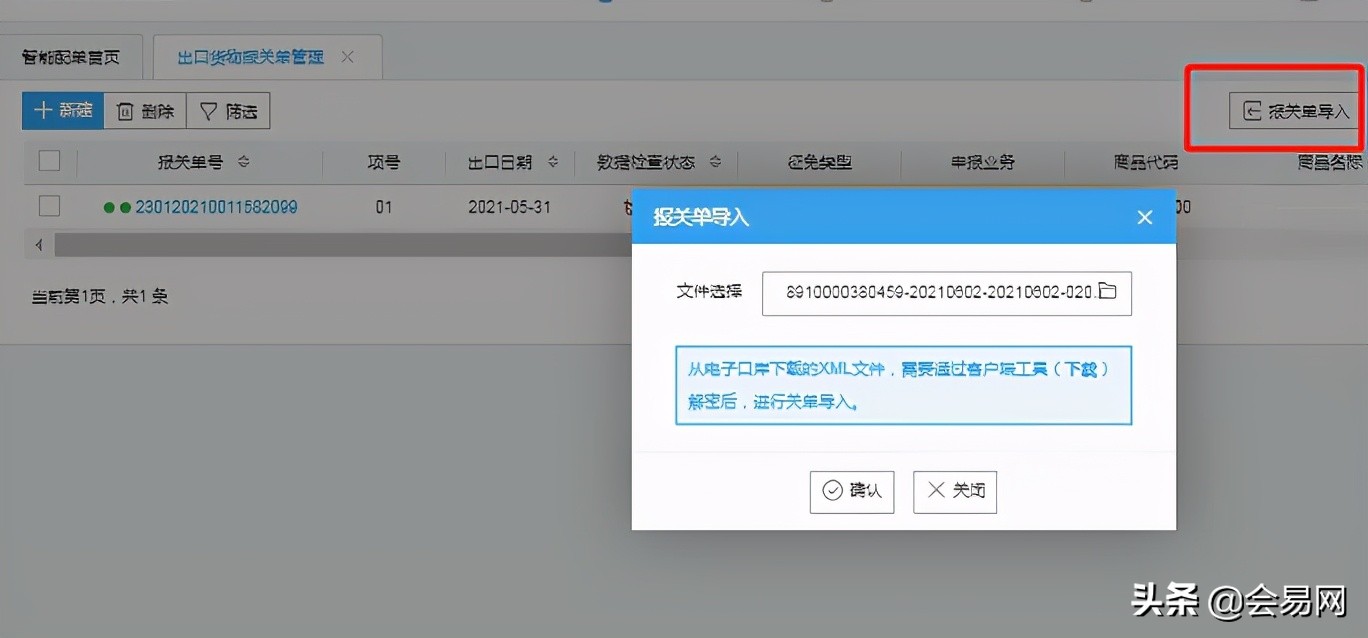Toggle the select-all header checkbox
This screenshot has width=1368, height=638.
pyautogui.click(x=49, y=161)
